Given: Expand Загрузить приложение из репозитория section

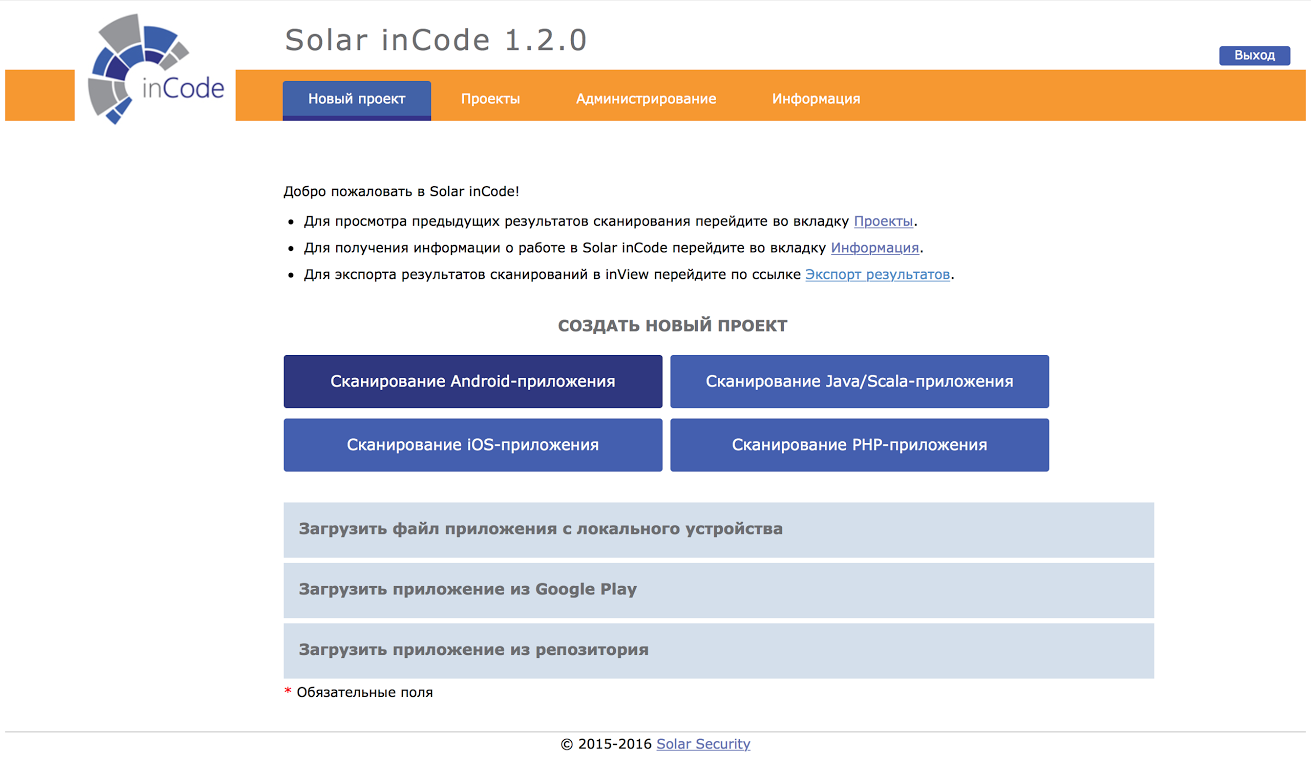Looking at the screenshot, I should [718, 650].
